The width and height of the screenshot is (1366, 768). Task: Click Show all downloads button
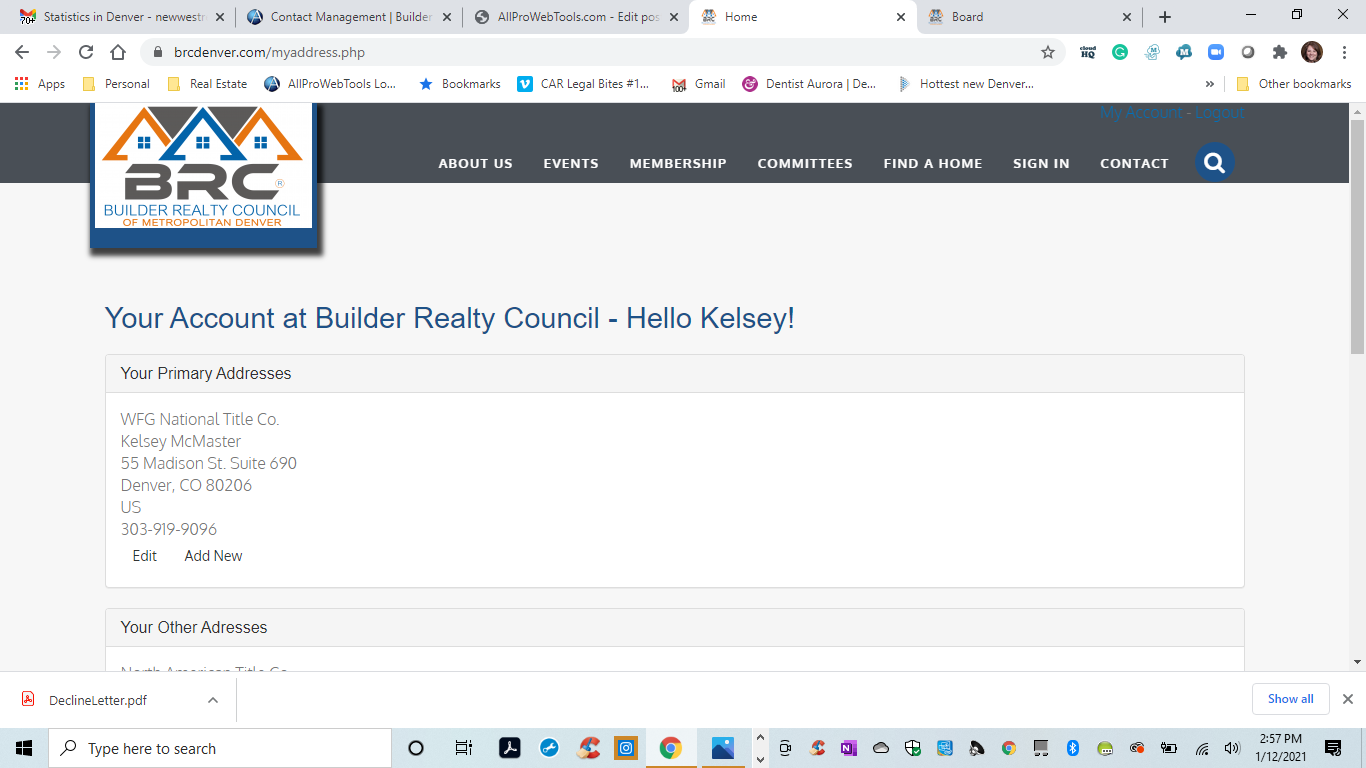click(1290, 699)
